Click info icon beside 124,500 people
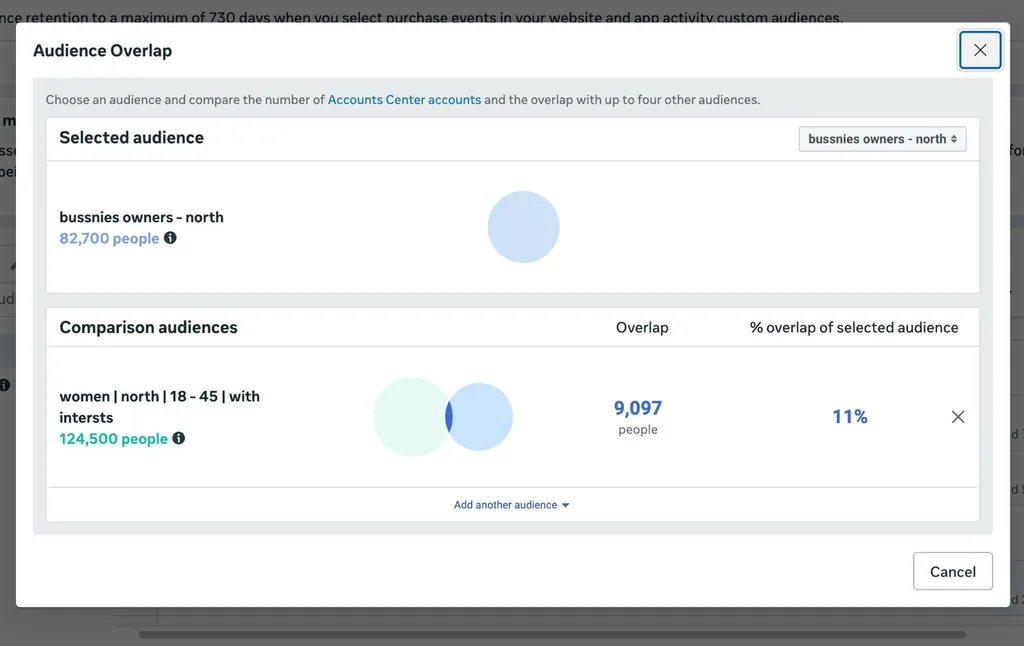Image resolution: width=1024 pixels, height=646 pixels. pyautogui.click(x=179, y=438)
